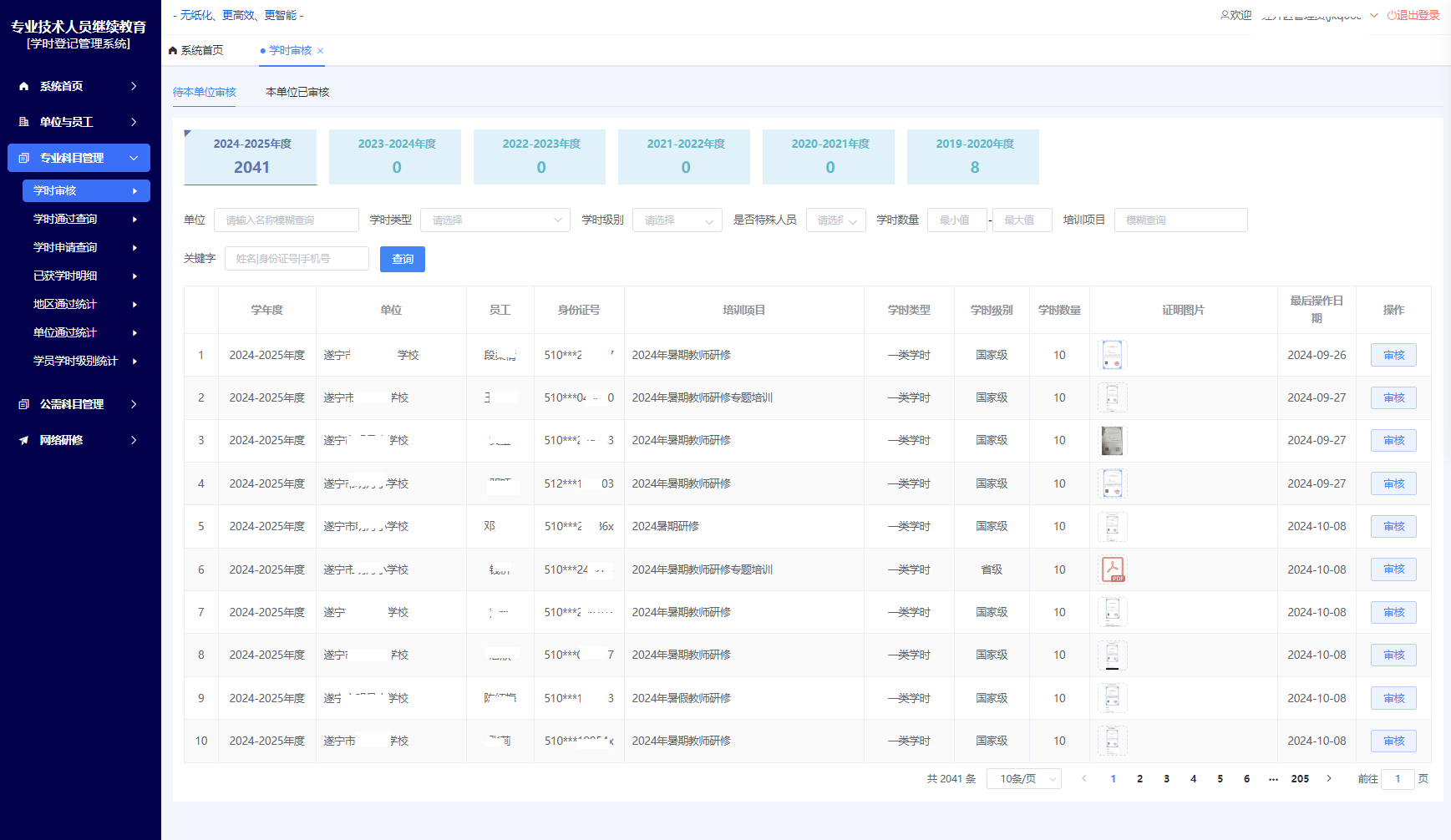Screen dimensions: 1451x840
Task: Click 审核 button in row 10
Action: (1393, 741)
